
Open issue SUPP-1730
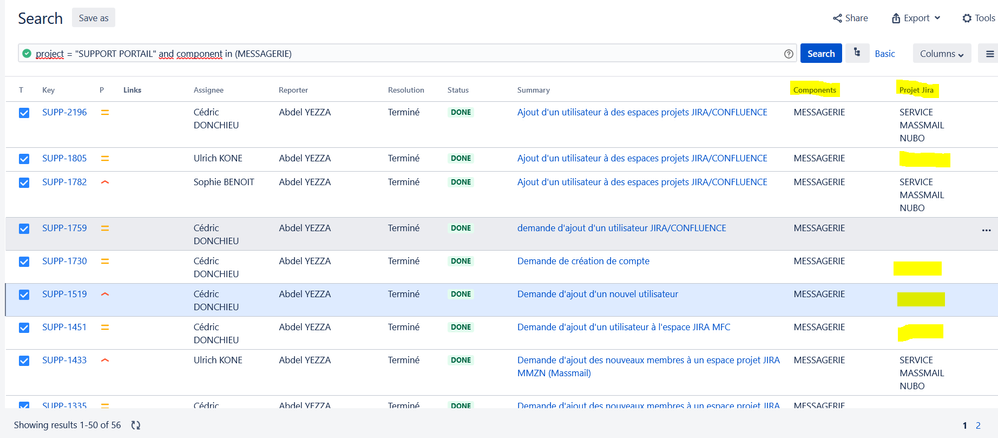point(64,261)
